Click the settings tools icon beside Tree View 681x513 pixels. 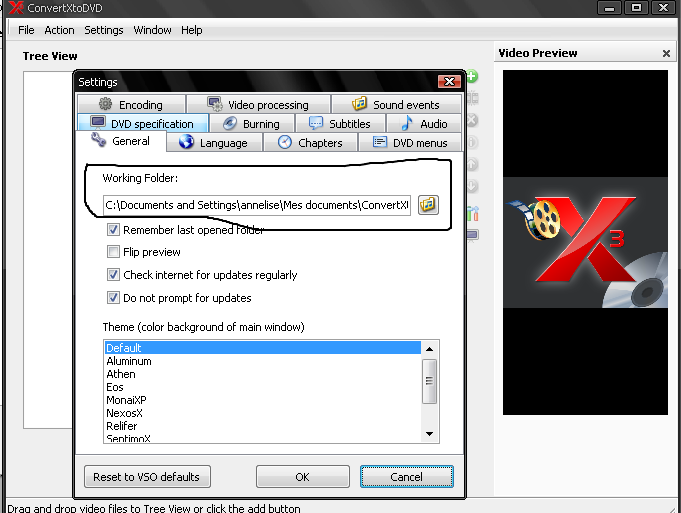(473, 213)
